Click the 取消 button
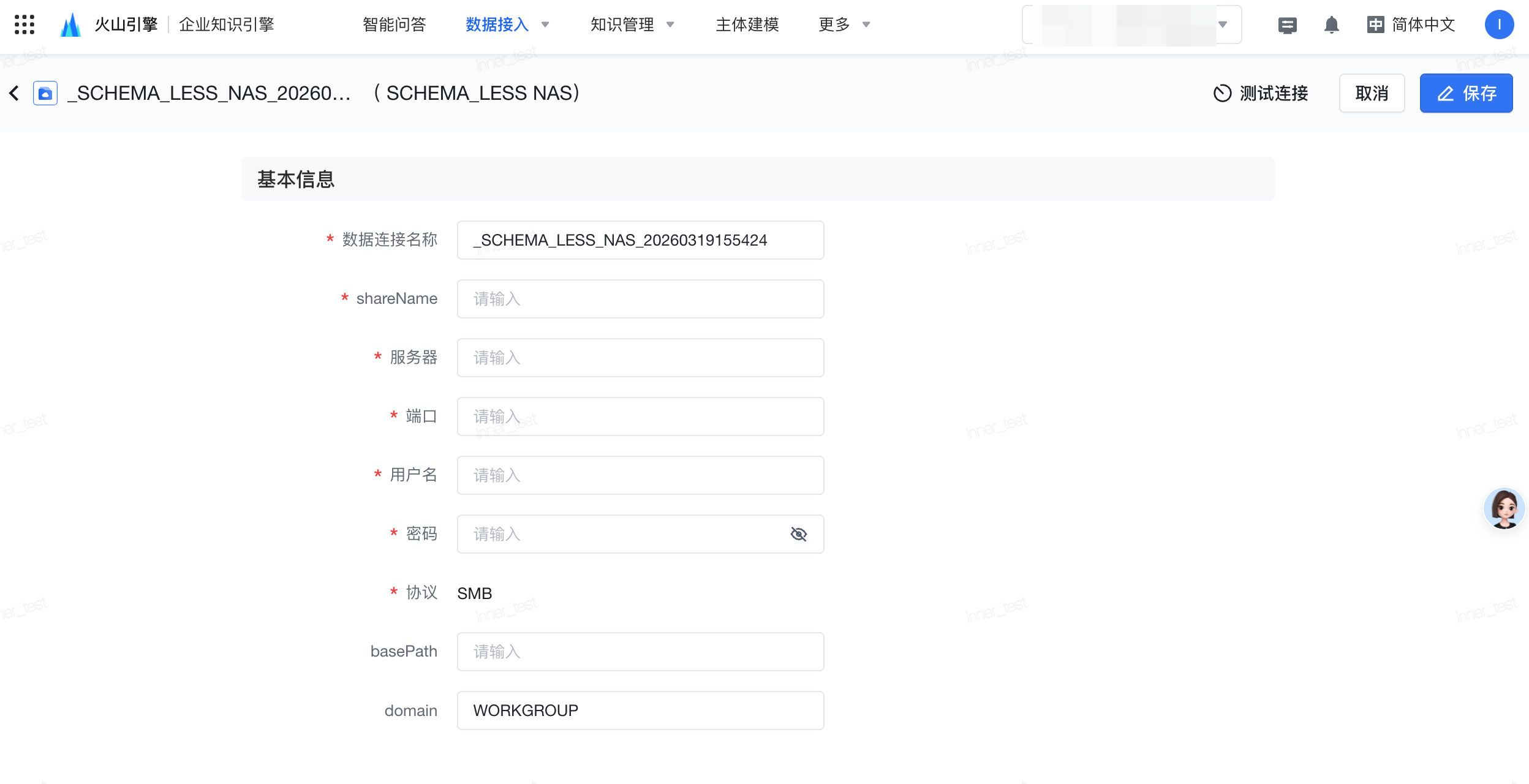The width and height of the screenshot is (1529, 784). (1372, 93)
